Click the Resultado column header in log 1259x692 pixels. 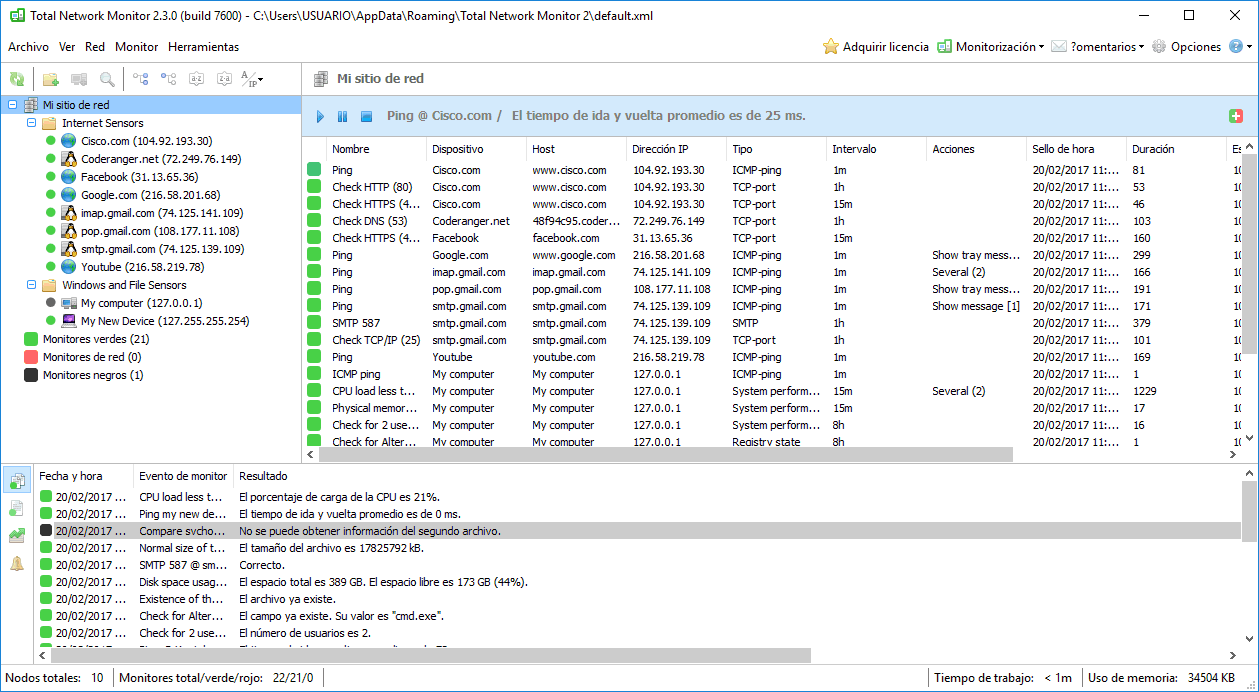tap(263, 476)
